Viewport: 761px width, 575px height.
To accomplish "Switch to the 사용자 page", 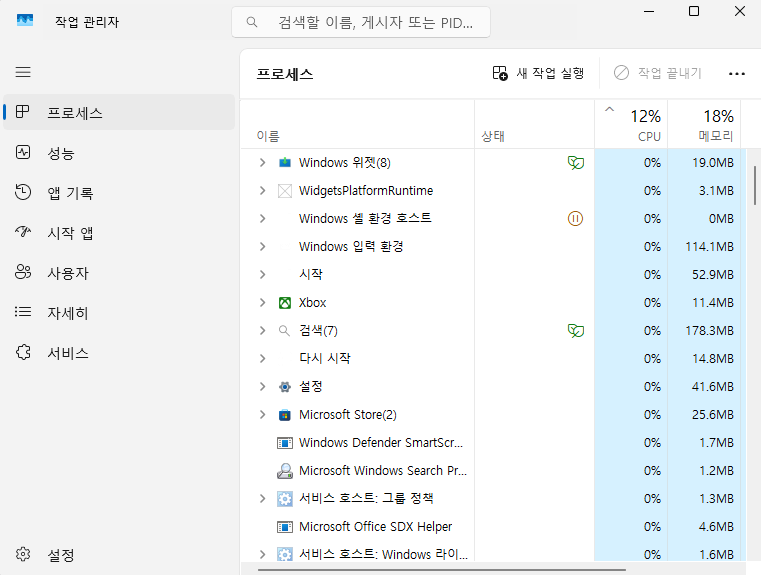I will pos(119,273).
